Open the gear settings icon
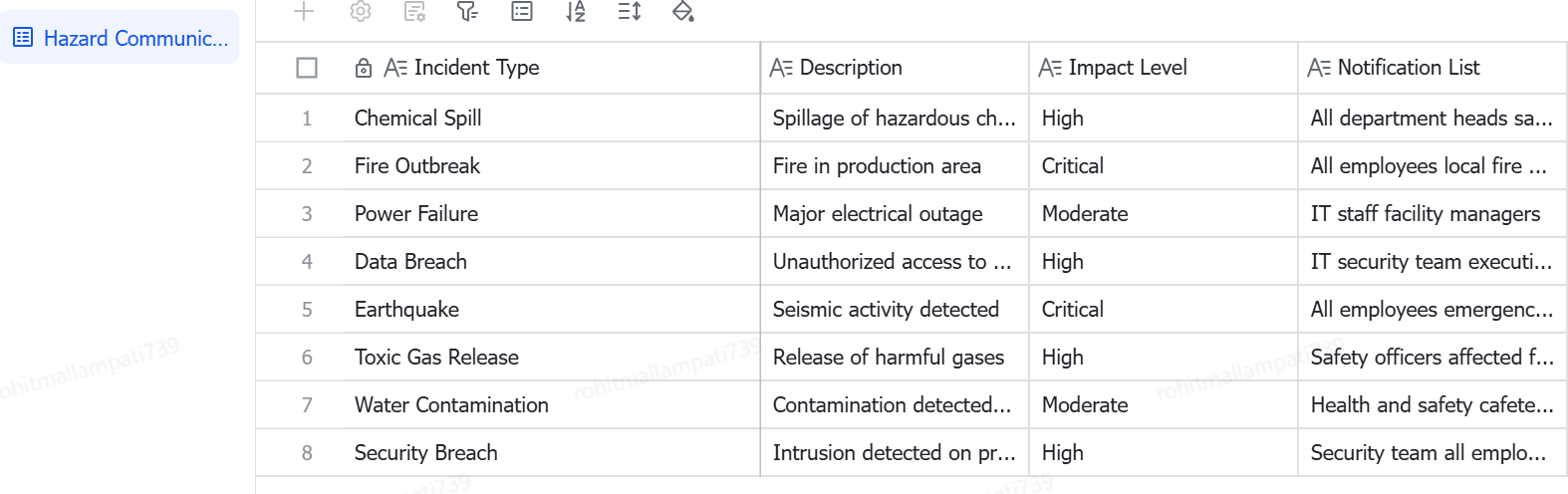Image resolution: width=1568 pixels, height=494 pixels. [361, 11]
